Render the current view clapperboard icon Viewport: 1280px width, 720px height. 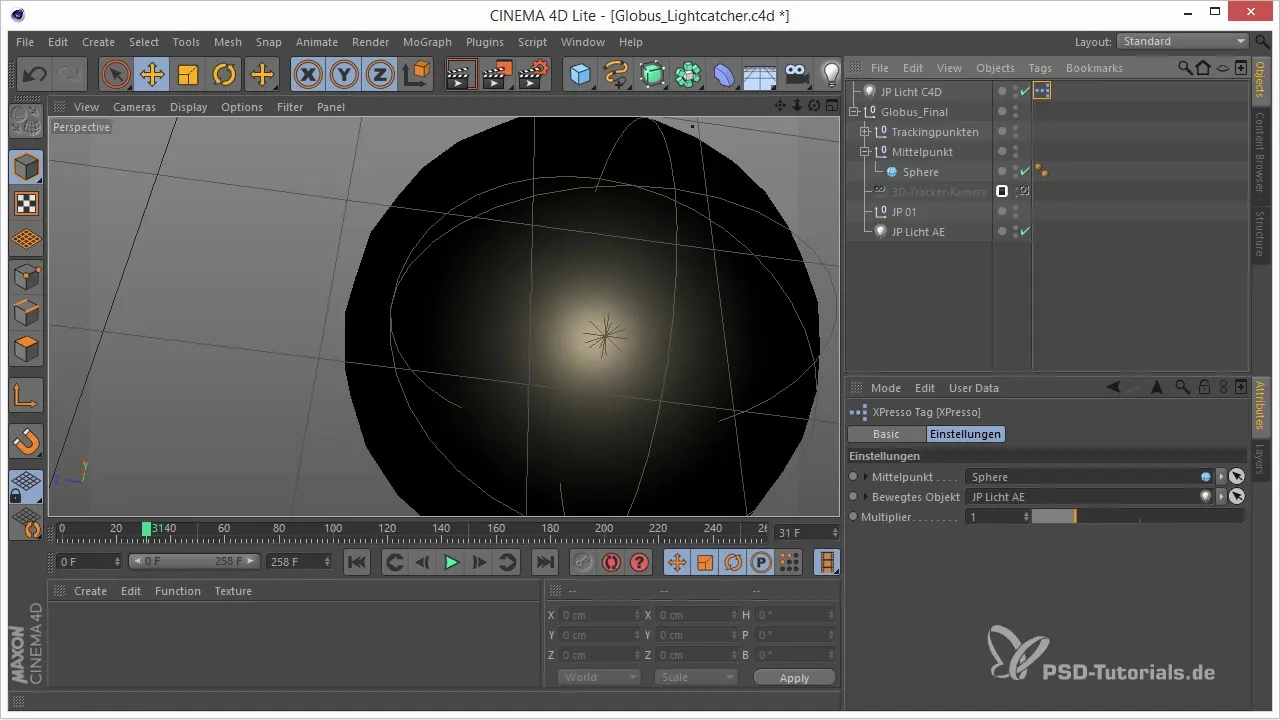[460, 74]
